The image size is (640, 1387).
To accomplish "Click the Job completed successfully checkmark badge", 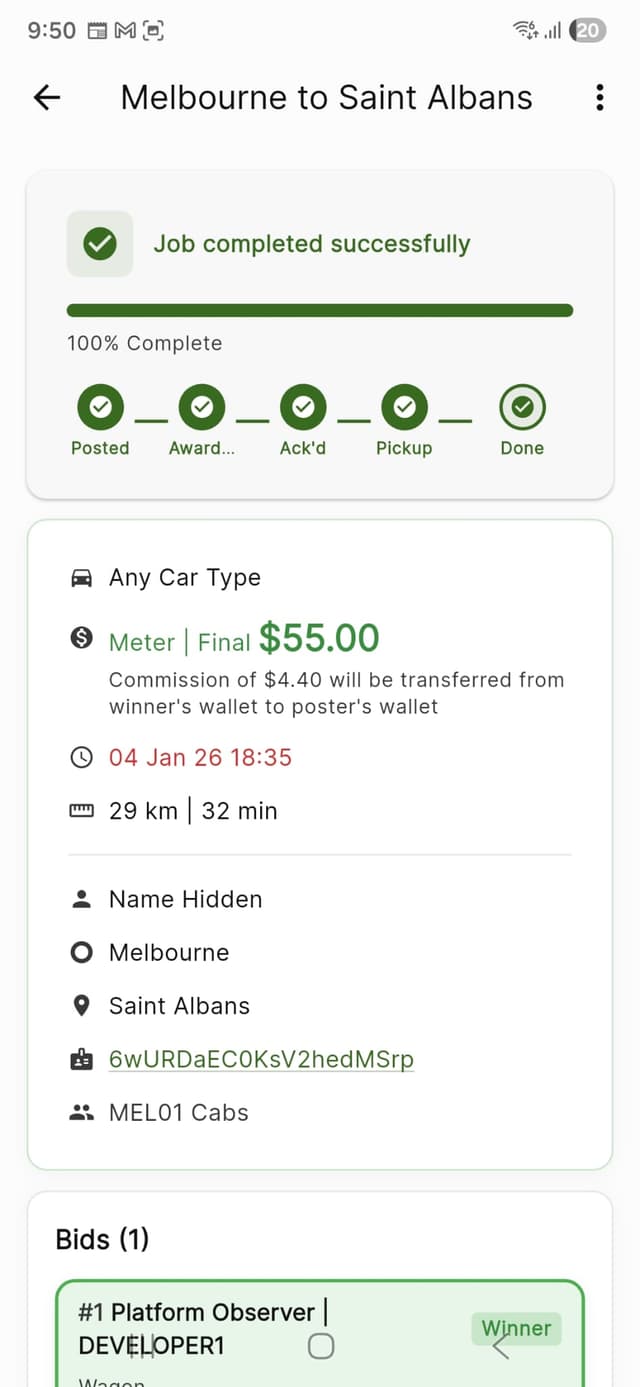I will [99, 242].
